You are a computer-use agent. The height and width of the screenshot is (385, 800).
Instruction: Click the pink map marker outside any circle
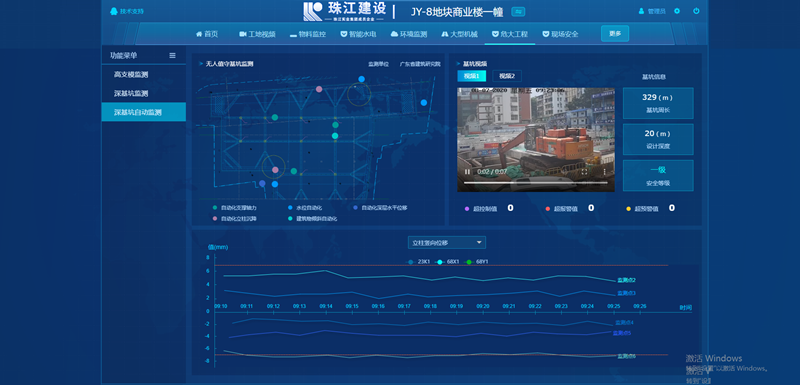[319, 89]
